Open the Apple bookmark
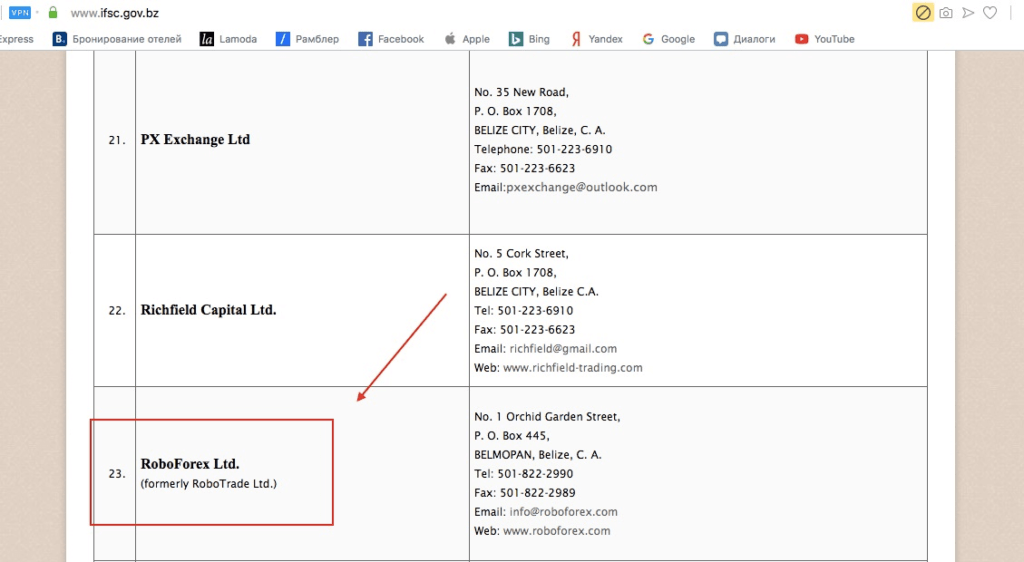 [x=466, y=39]
